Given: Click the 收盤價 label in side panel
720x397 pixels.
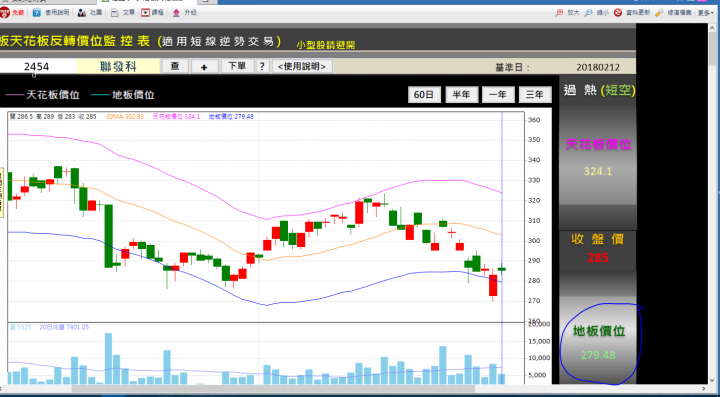Looking at the screenshot, I should click(x=597, y=239).
